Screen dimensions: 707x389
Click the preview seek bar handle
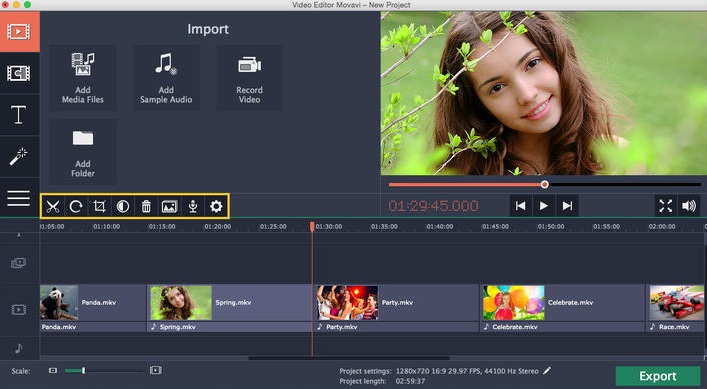coord(545,184)
